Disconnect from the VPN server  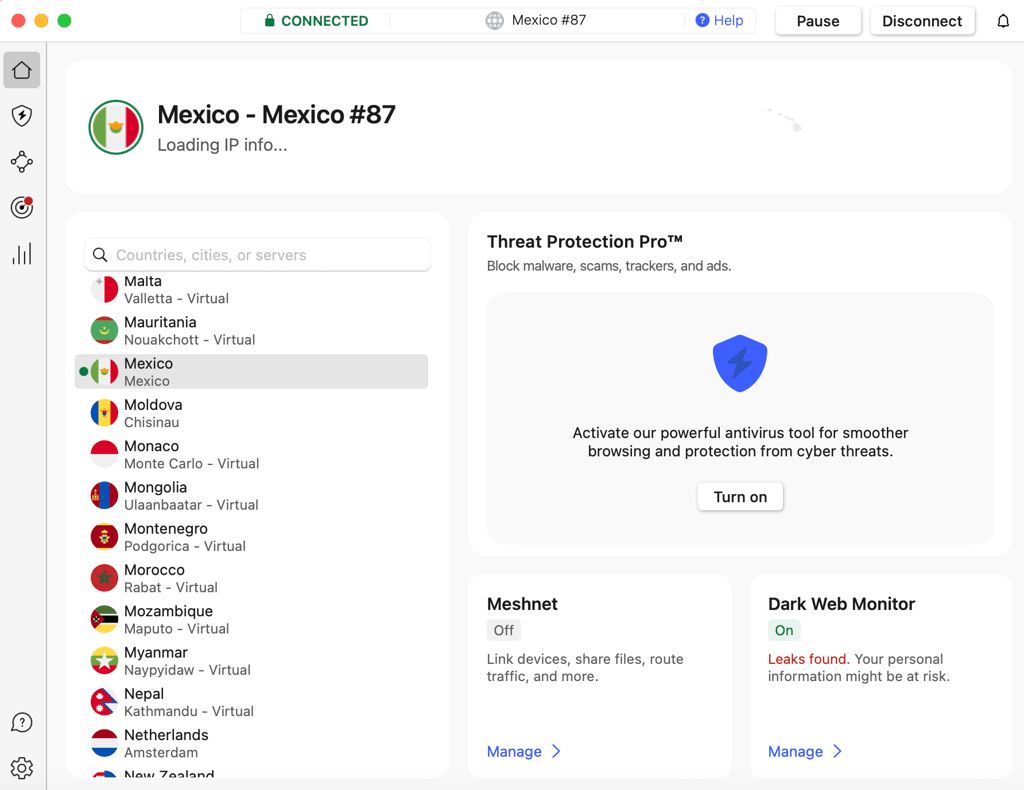pos(922,21)
